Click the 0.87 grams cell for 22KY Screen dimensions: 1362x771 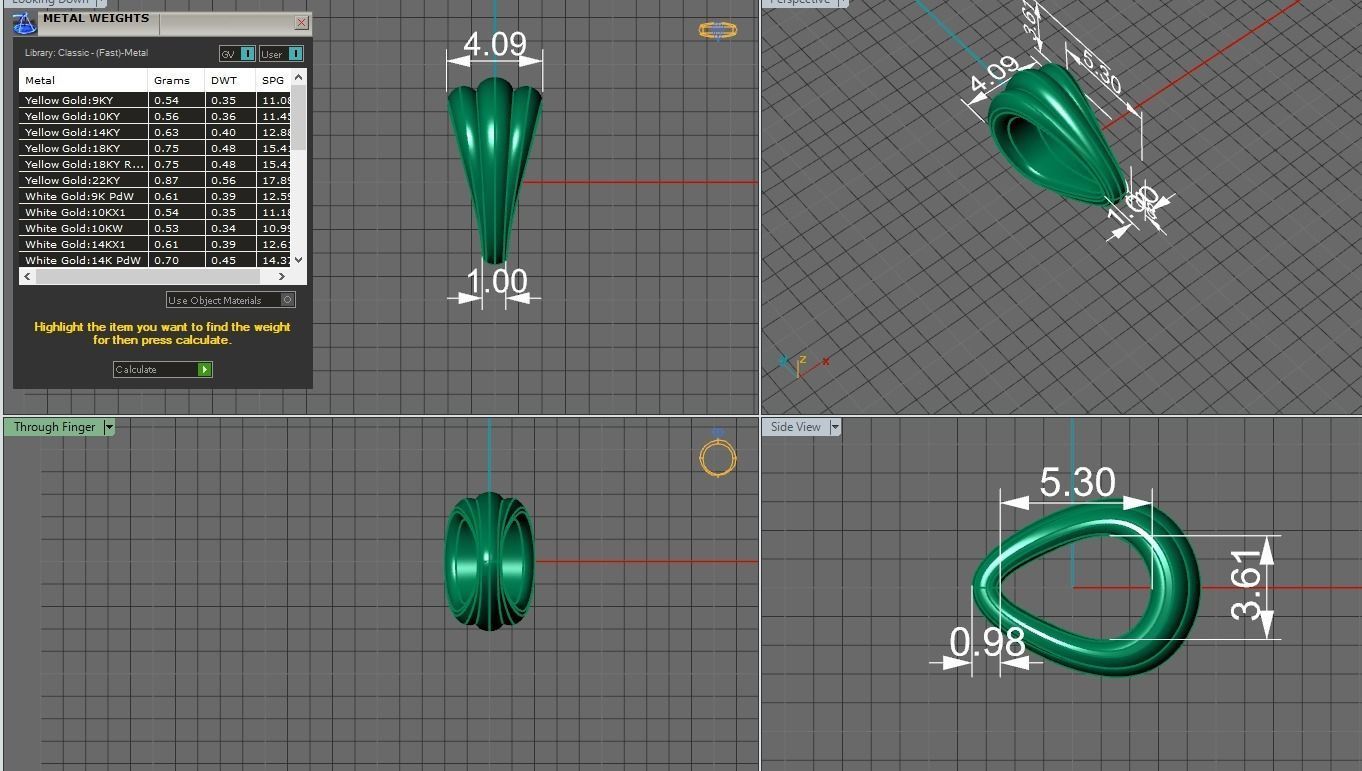pos(177,180)
